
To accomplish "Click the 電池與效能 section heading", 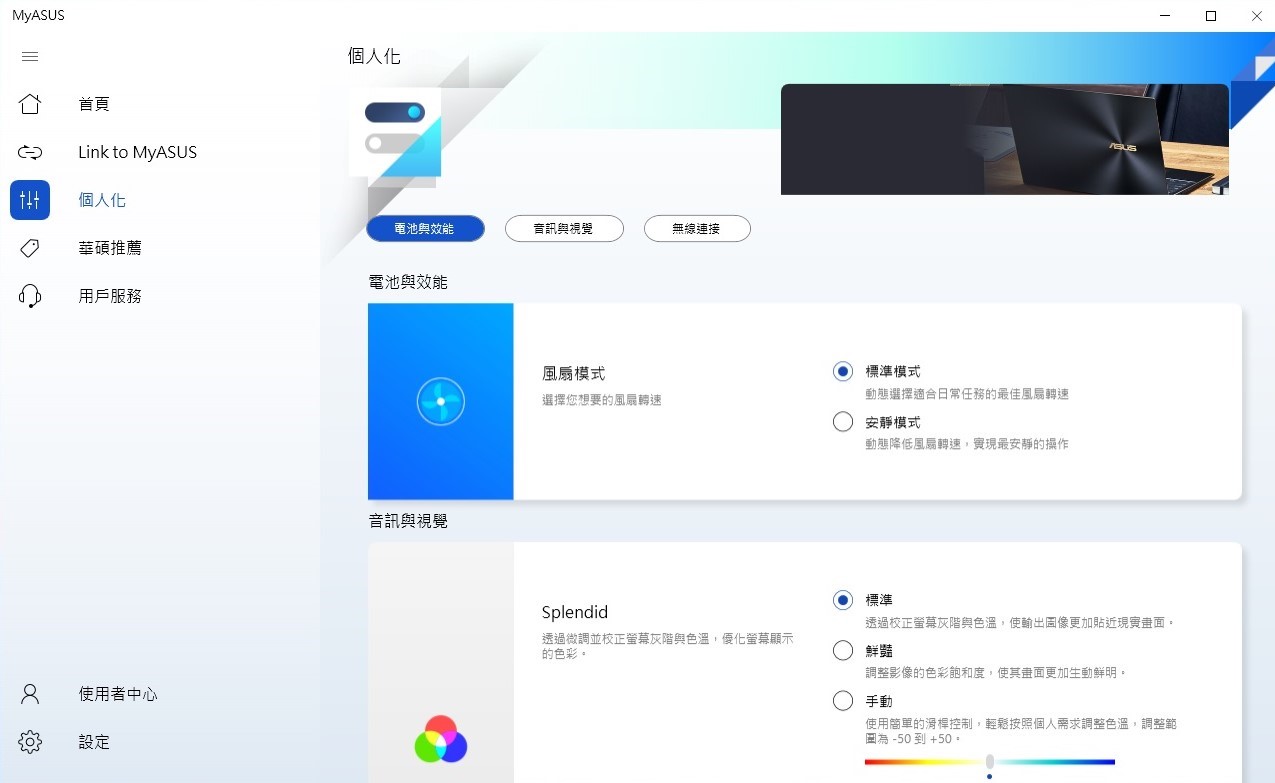I will (408, 282).
